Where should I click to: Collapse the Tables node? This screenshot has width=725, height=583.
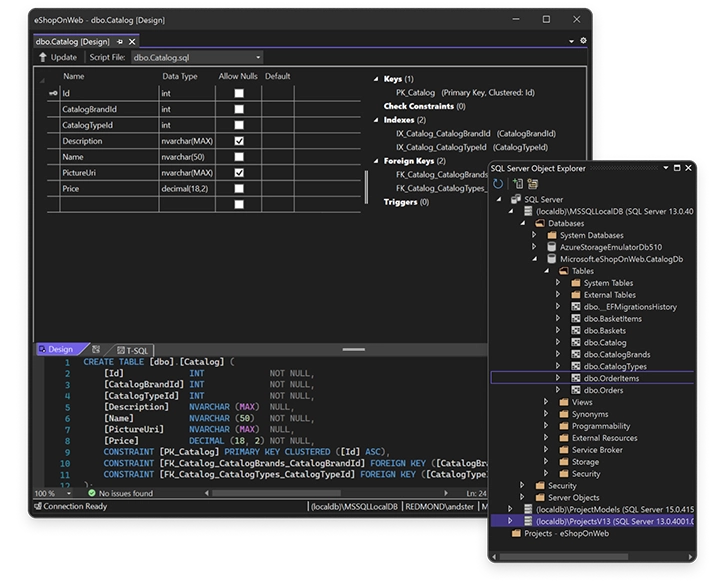(547, 271)
